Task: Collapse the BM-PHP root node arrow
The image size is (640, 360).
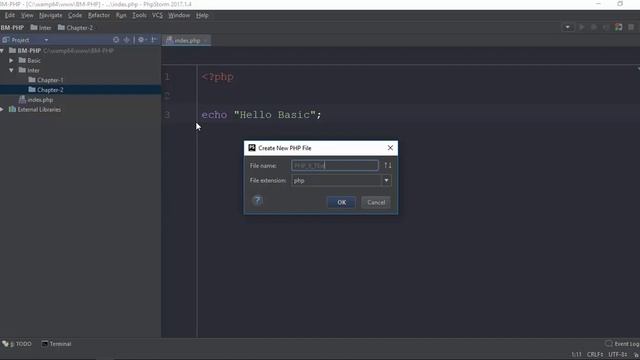Action: click(2, 51)
